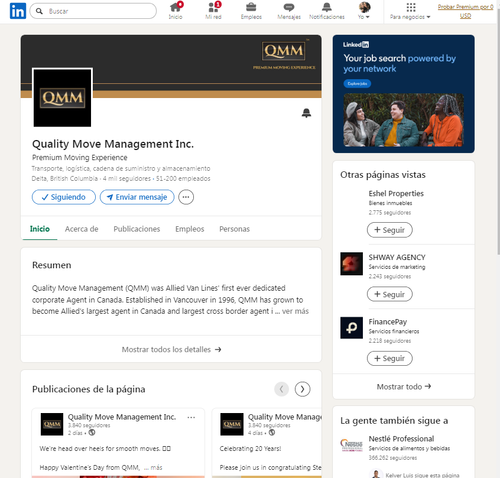Expand Para negocios grid menu
Screen dimensions: 500x478
(x=410, y=11)
